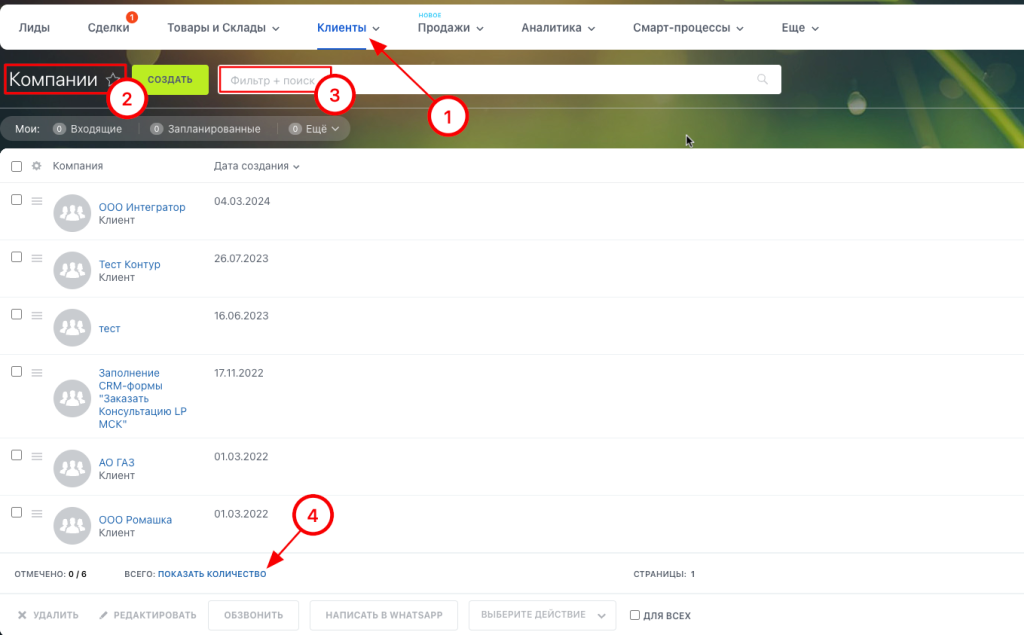Add Компании page to favorites via star icon
Image resolution: width=1024 pixels, height=635 pixels.
[112, 77]
